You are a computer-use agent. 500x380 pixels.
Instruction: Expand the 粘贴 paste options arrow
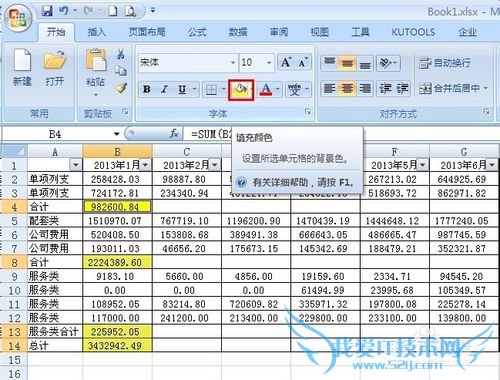[96, 95]
